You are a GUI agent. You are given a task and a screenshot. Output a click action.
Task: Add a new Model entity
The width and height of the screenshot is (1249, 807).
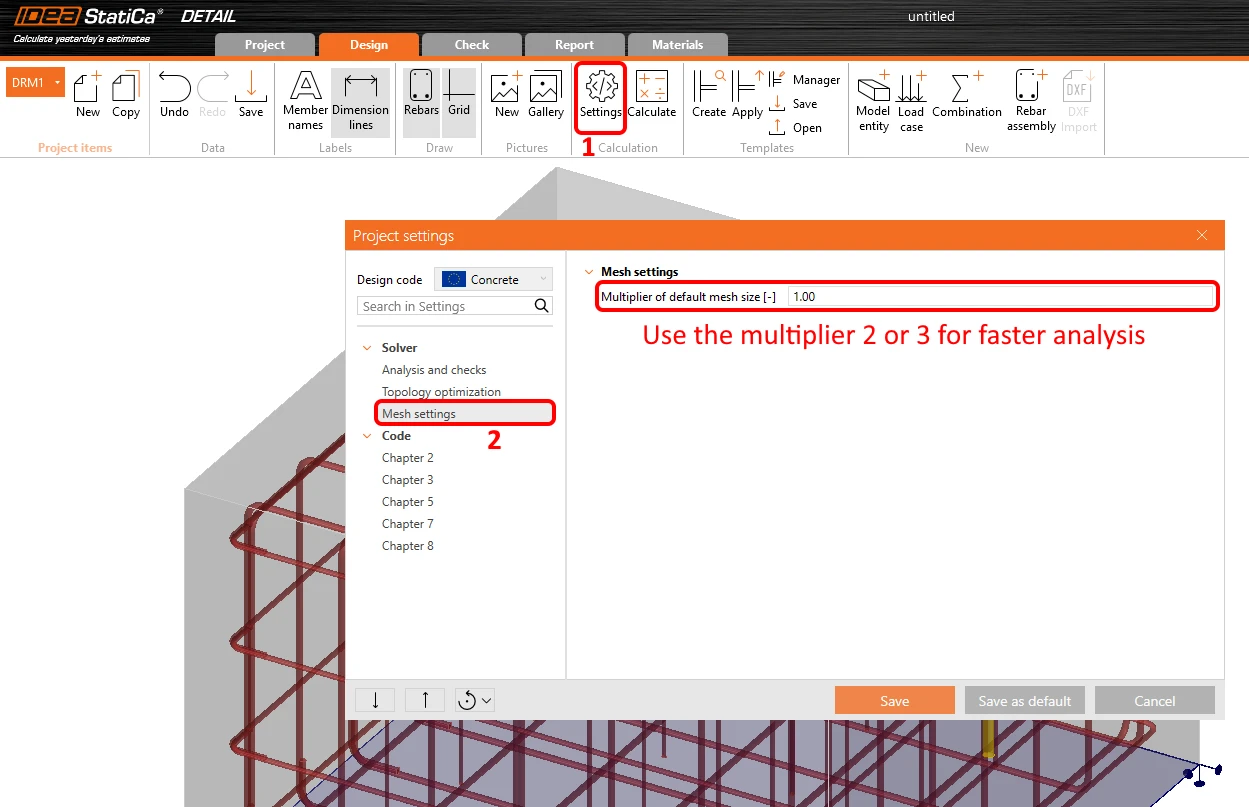(873, 102)
